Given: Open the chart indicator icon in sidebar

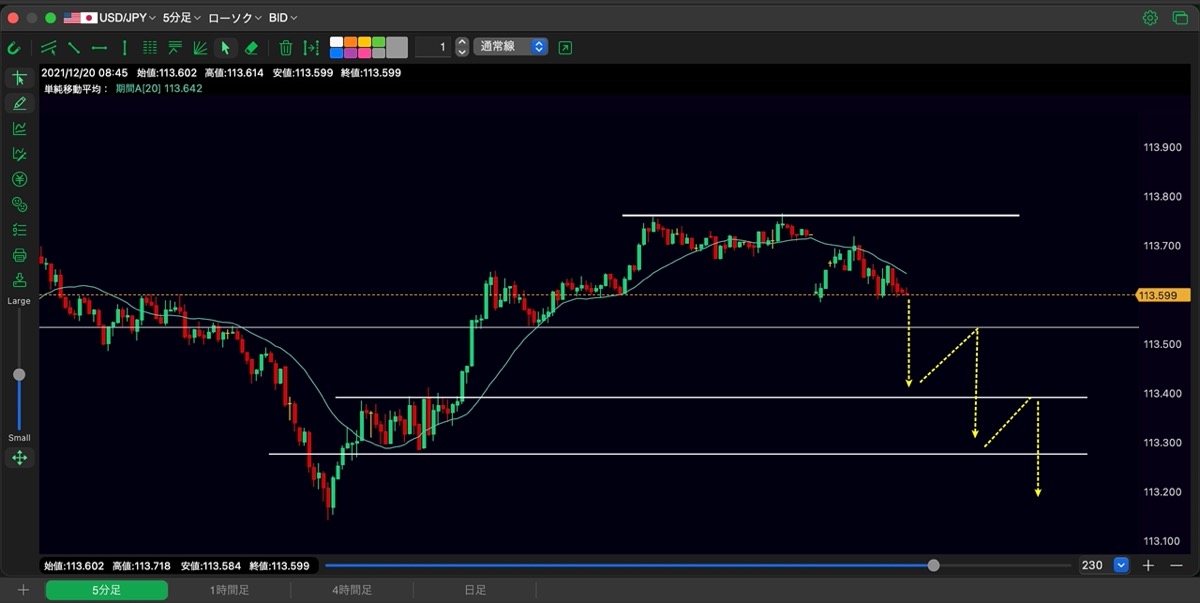Looking at the screenshot, I should click(19, 128).
